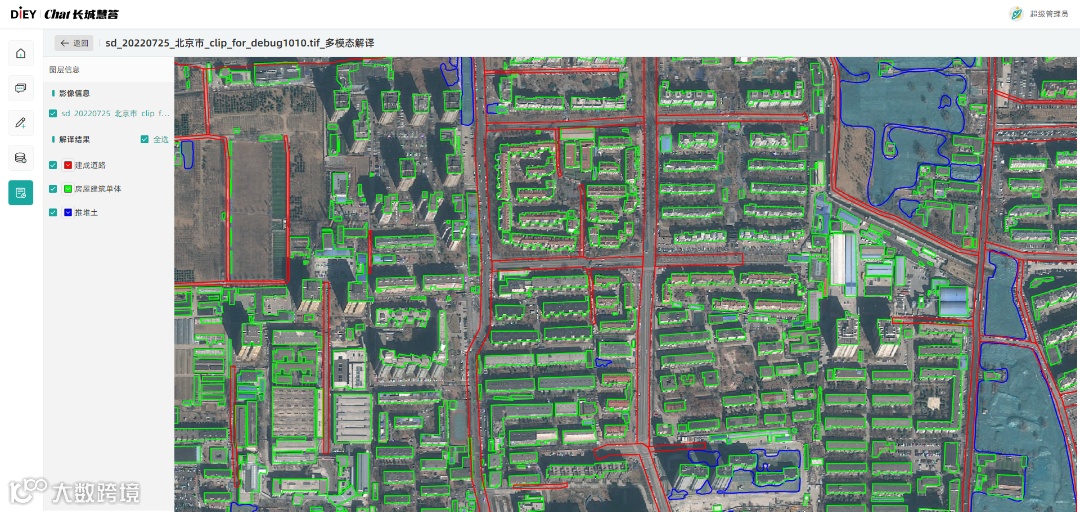Open the pencil-plus annotation icon in the sidebar

point(21,123)
